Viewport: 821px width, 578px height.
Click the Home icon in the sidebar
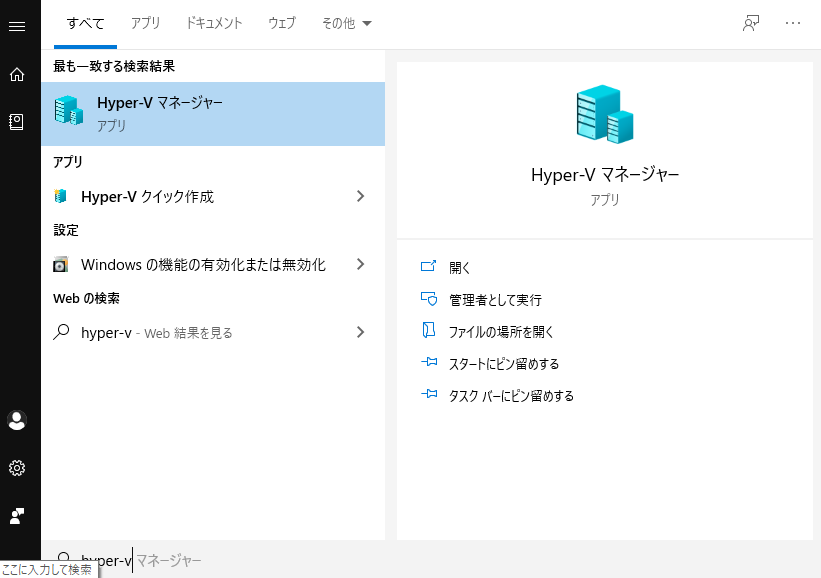(16, 74)
